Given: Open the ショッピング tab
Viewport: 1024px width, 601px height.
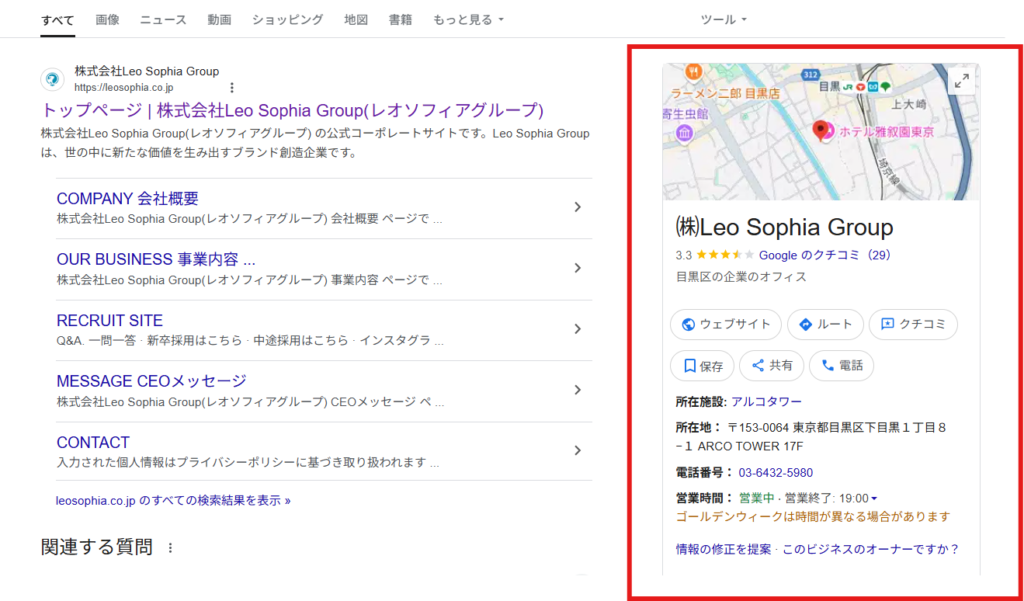Looking at the screenshot, I should [288, 20].
